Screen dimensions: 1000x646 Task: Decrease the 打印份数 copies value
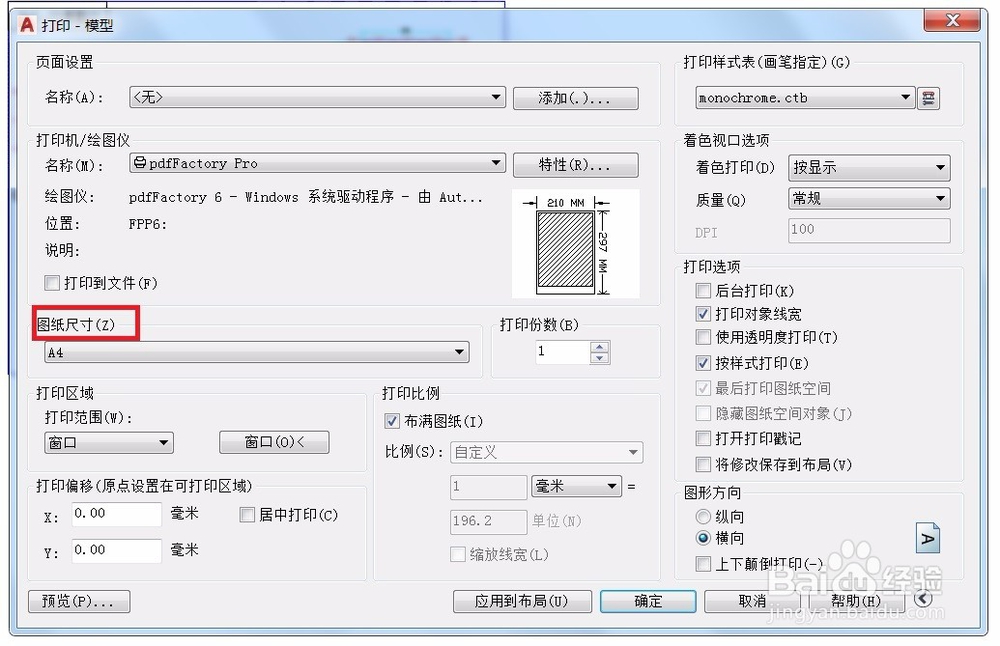[599, 358]
